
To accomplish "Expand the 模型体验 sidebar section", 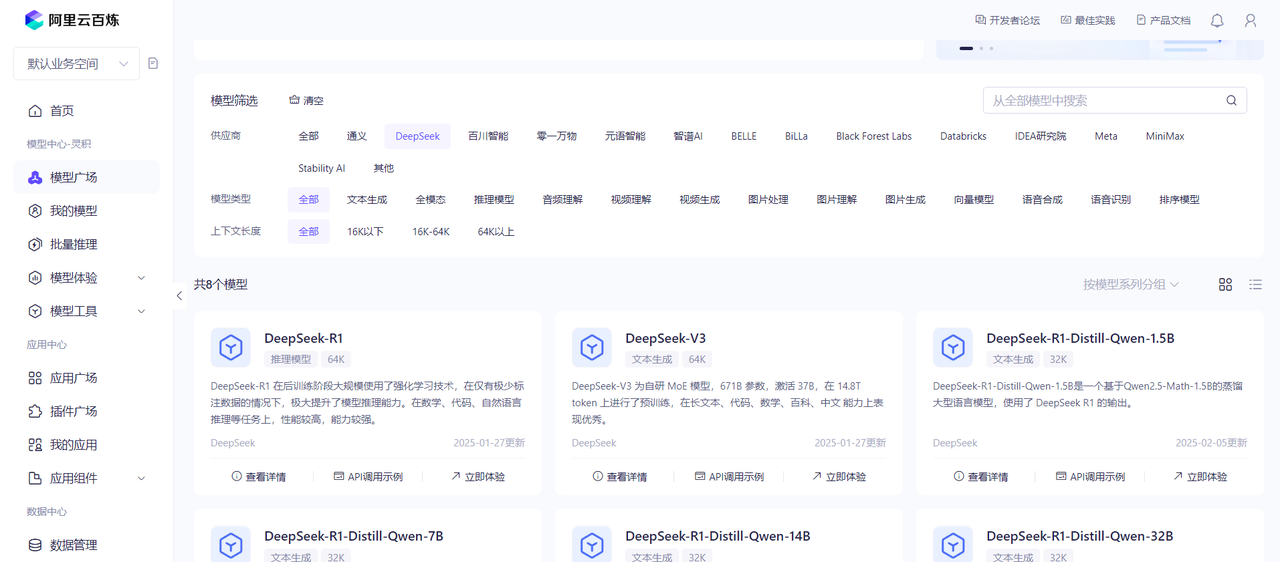I will click(141, 278).
